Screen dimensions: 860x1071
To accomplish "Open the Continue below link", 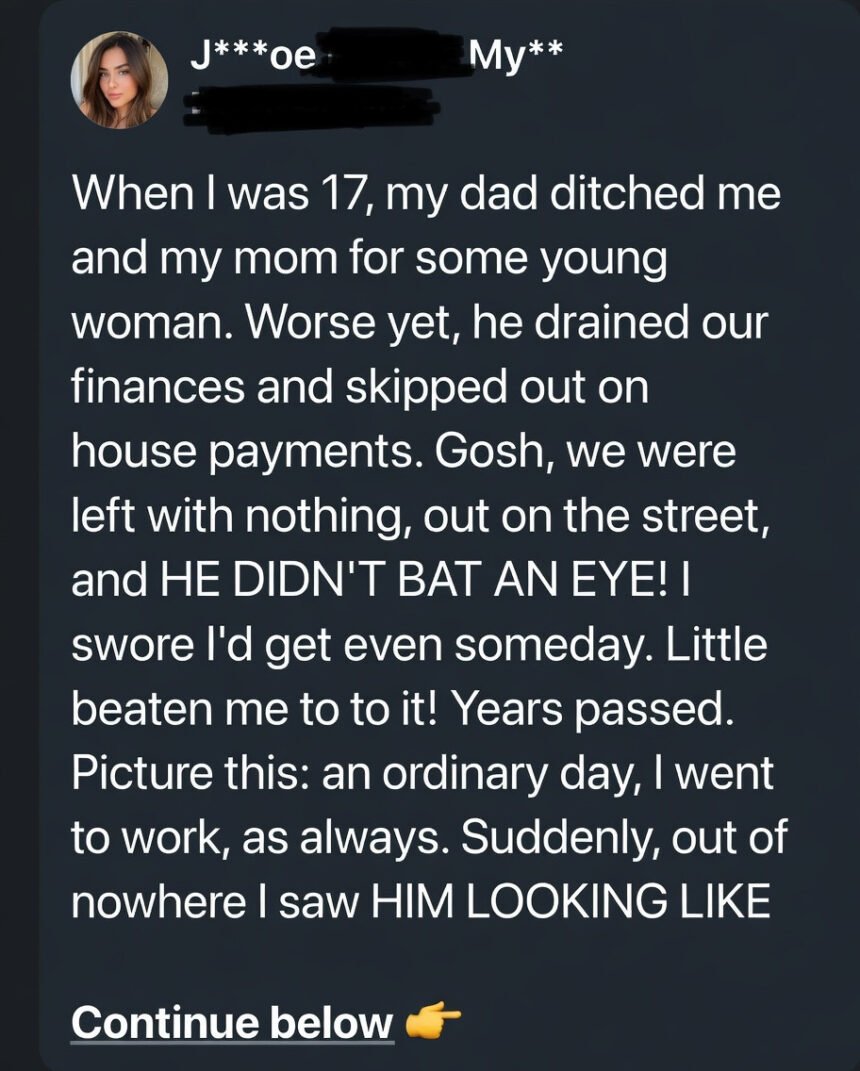I will point(232,1022).
